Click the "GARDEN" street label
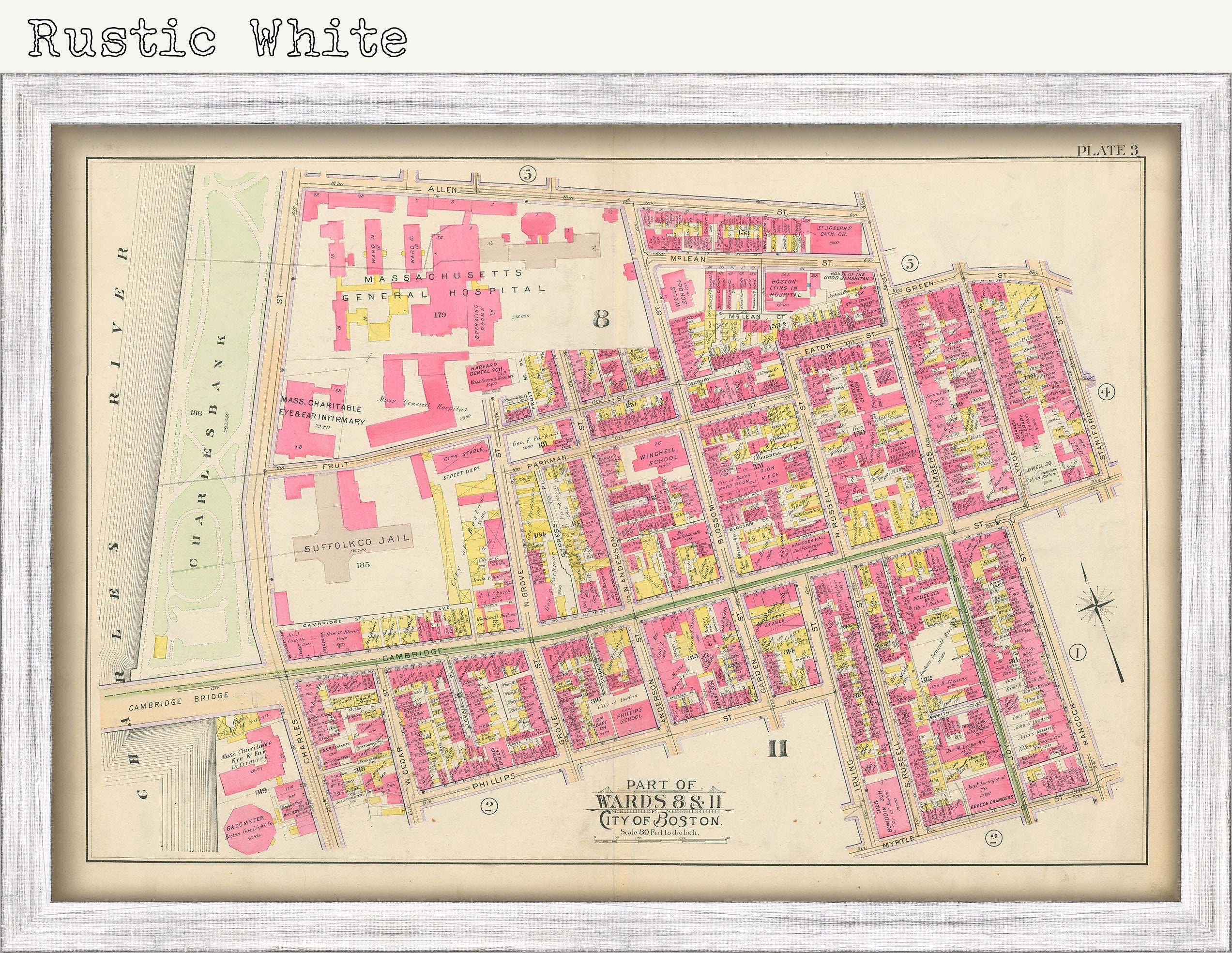1232x953 pixels. (759, 676)
